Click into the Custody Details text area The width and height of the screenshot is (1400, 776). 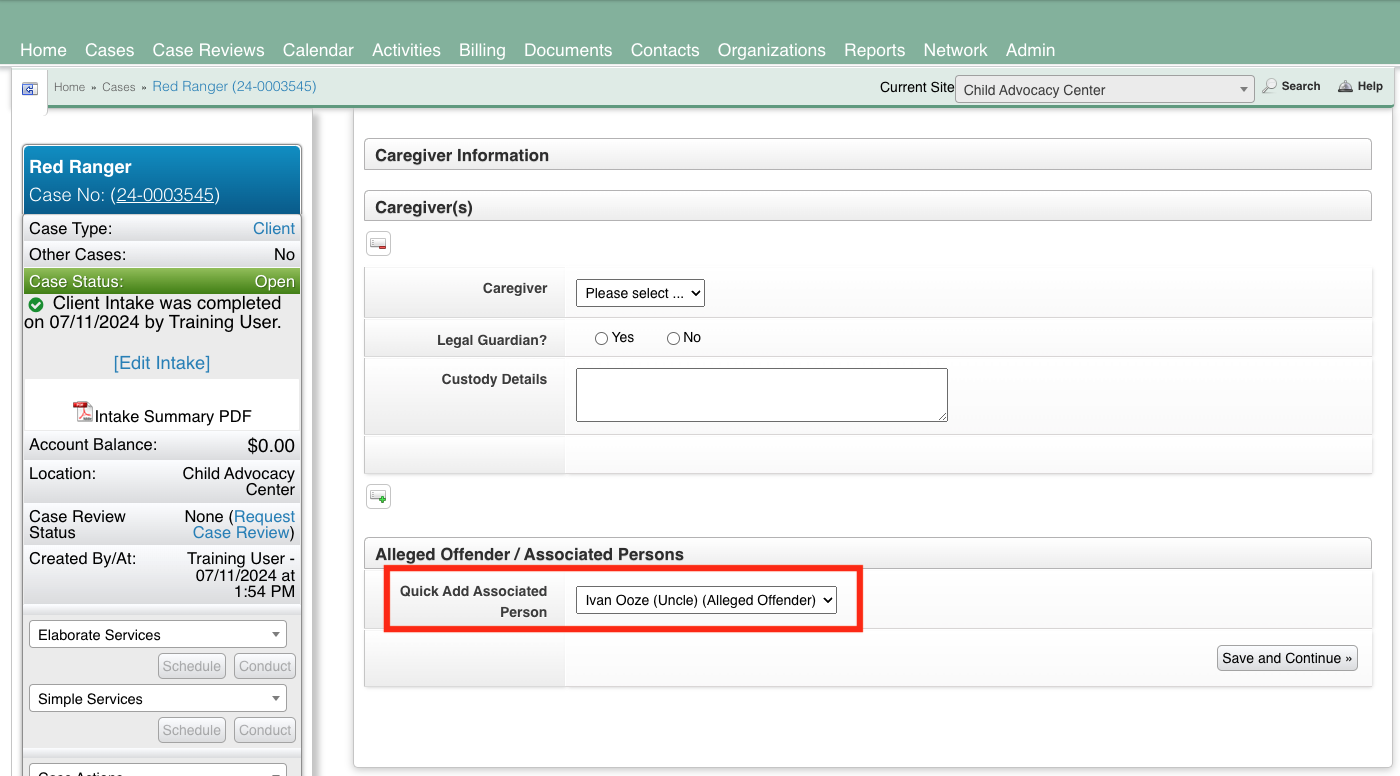pyautogui.click(x=762, y=395)
